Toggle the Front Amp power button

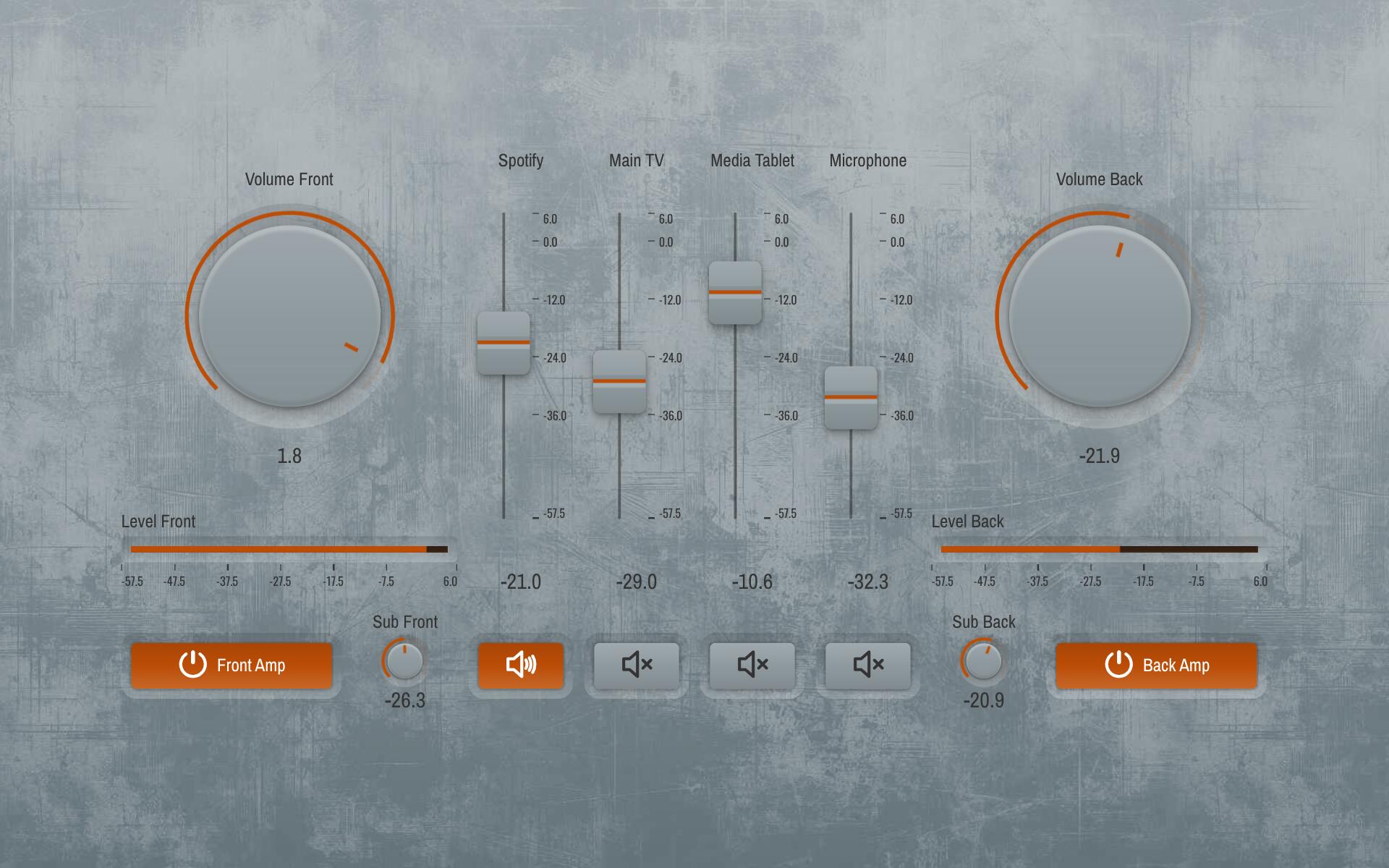(231, 665)
